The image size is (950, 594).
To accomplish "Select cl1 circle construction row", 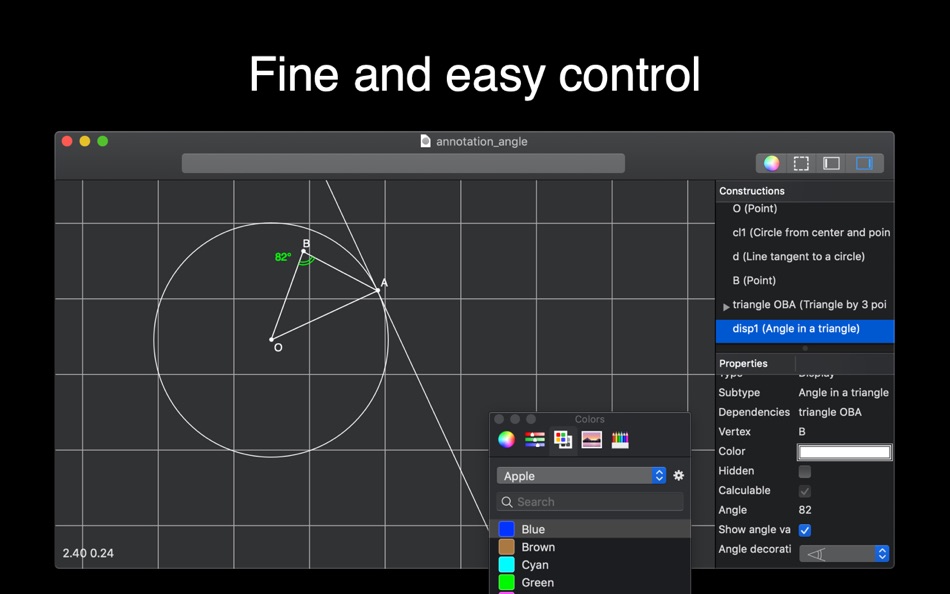I will tap(805, 232).
